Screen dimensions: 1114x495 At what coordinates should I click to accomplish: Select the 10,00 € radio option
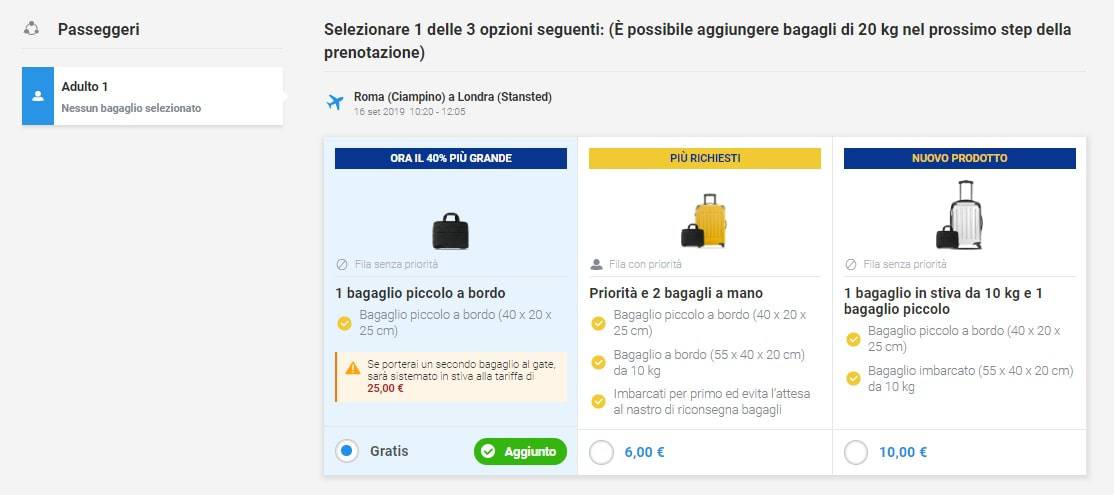[856, 452]
